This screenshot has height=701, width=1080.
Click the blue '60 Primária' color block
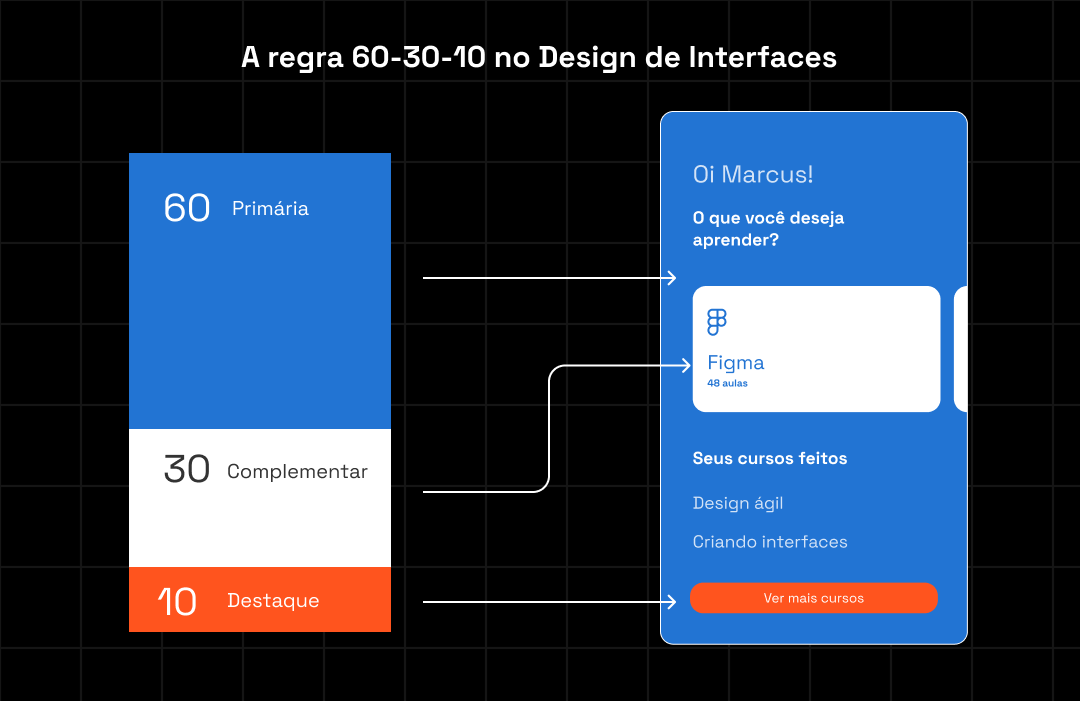point(260,291)
